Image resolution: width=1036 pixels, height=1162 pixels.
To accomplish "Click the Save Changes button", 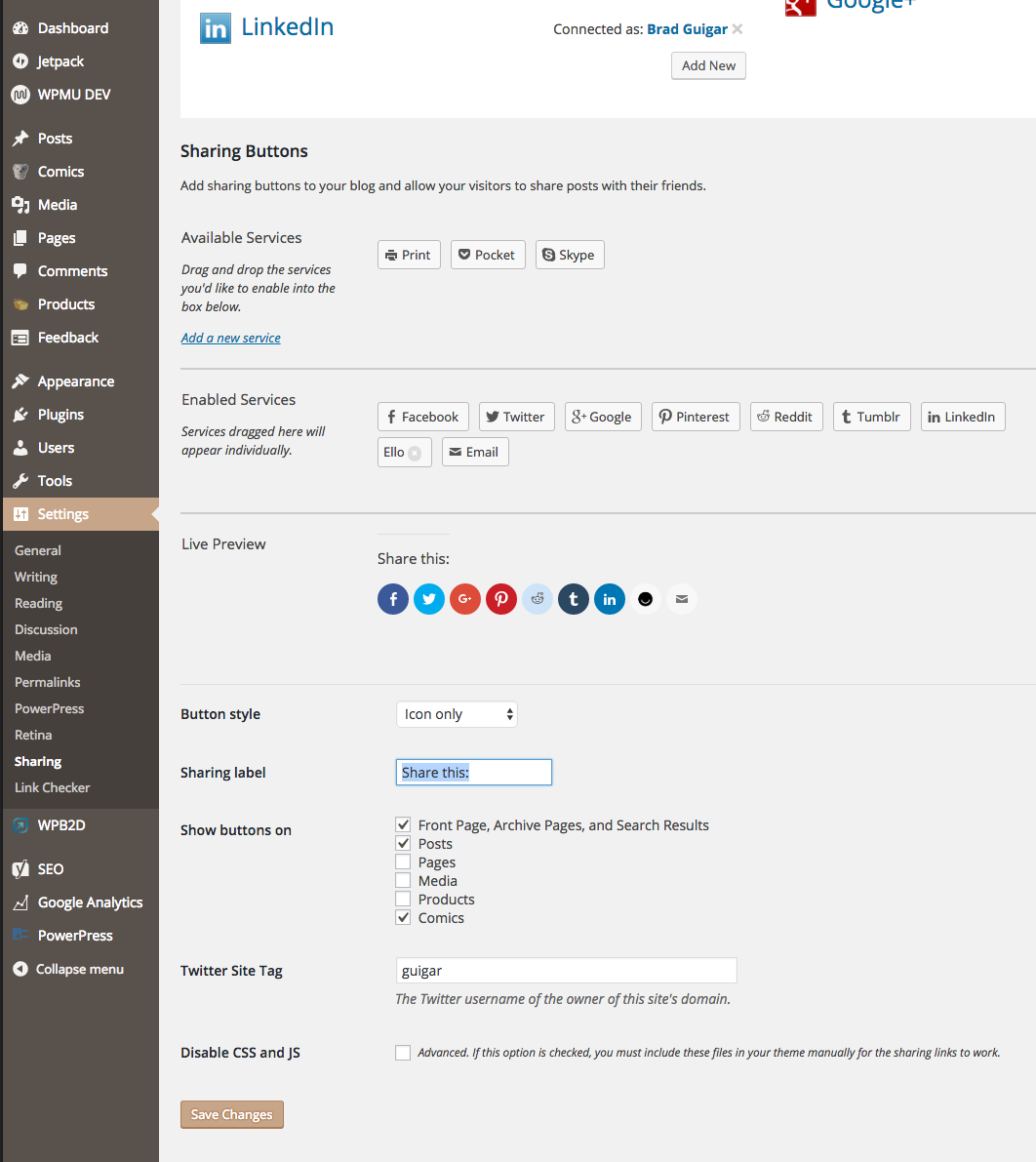I will [x=232, y=1114].
